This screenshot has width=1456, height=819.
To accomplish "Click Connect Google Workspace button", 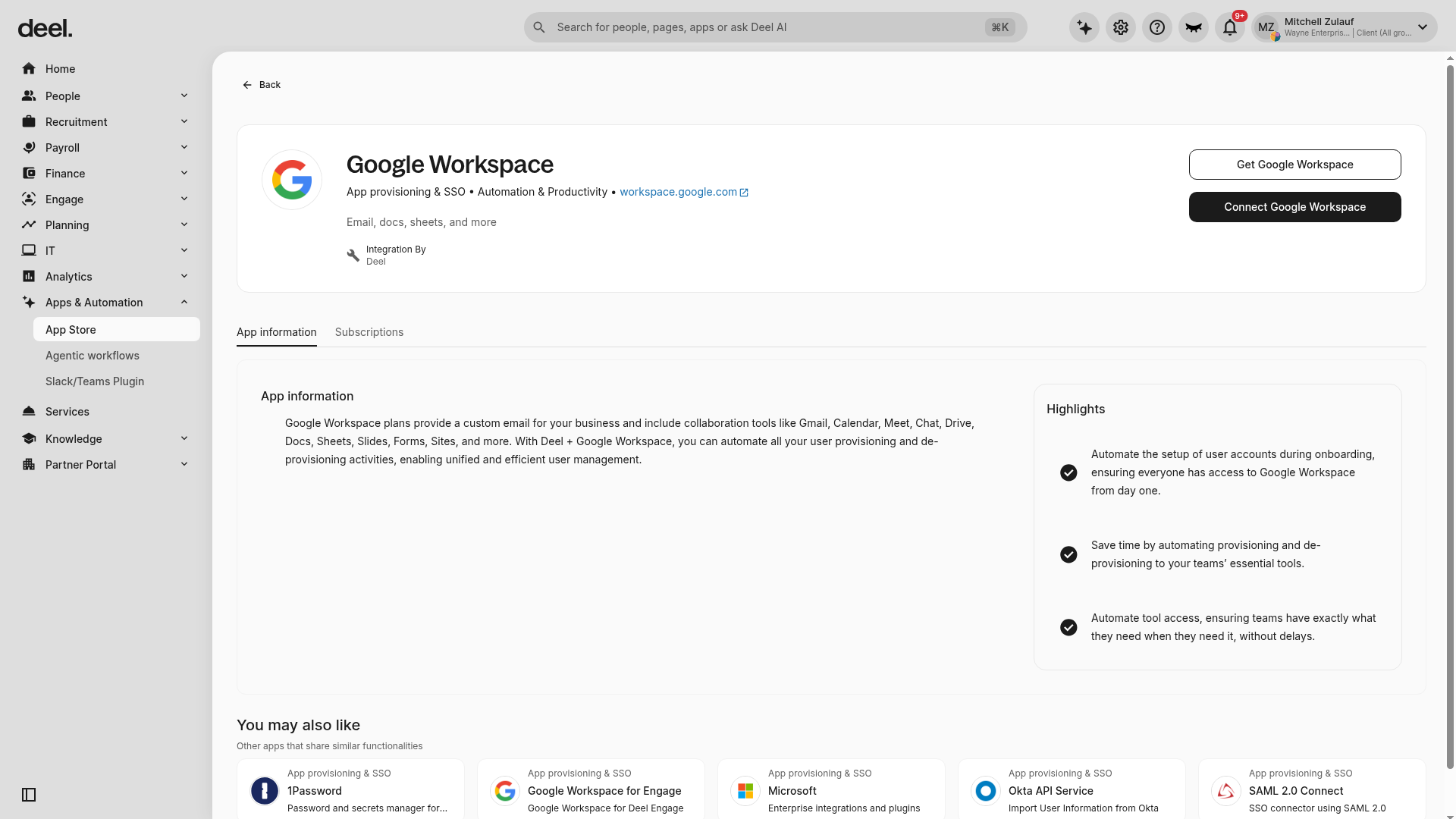I will [1295, 207].
